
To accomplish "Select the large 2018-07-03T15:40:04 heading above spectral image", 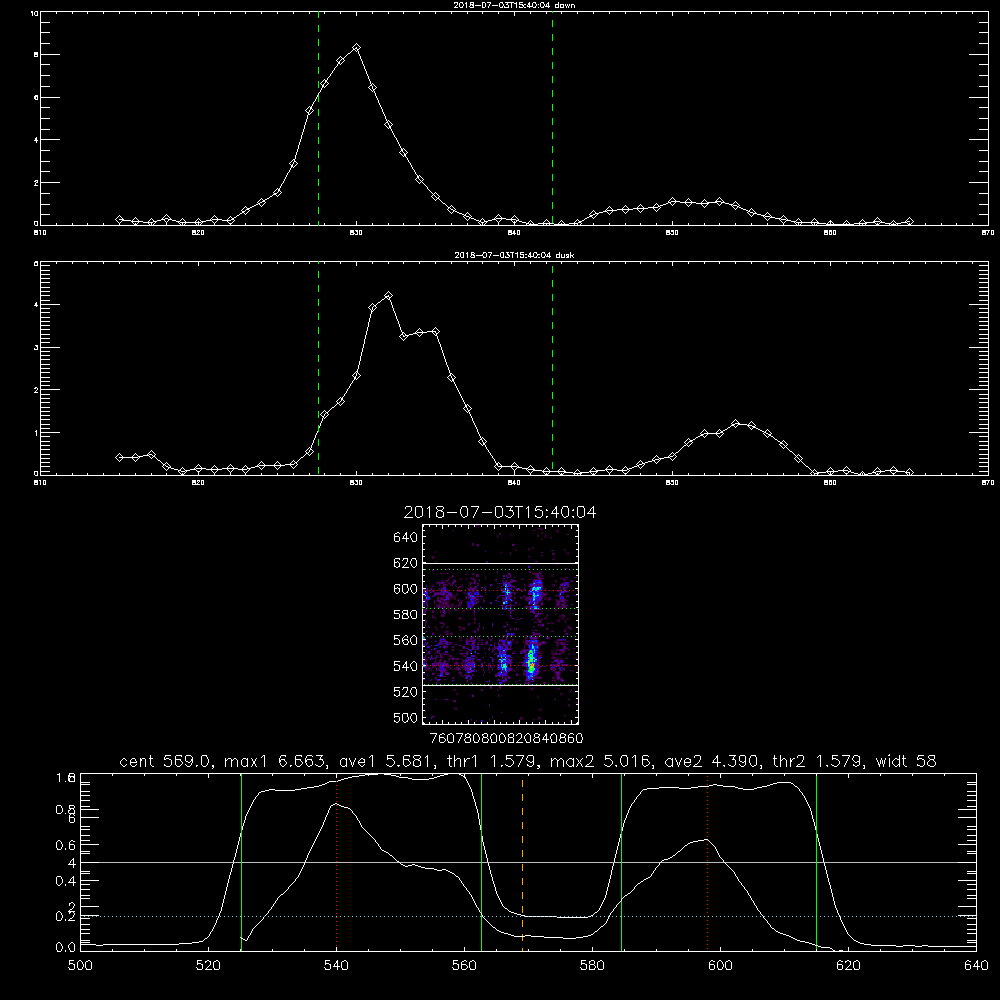I will pyautogui.click(x=500, y=512).
